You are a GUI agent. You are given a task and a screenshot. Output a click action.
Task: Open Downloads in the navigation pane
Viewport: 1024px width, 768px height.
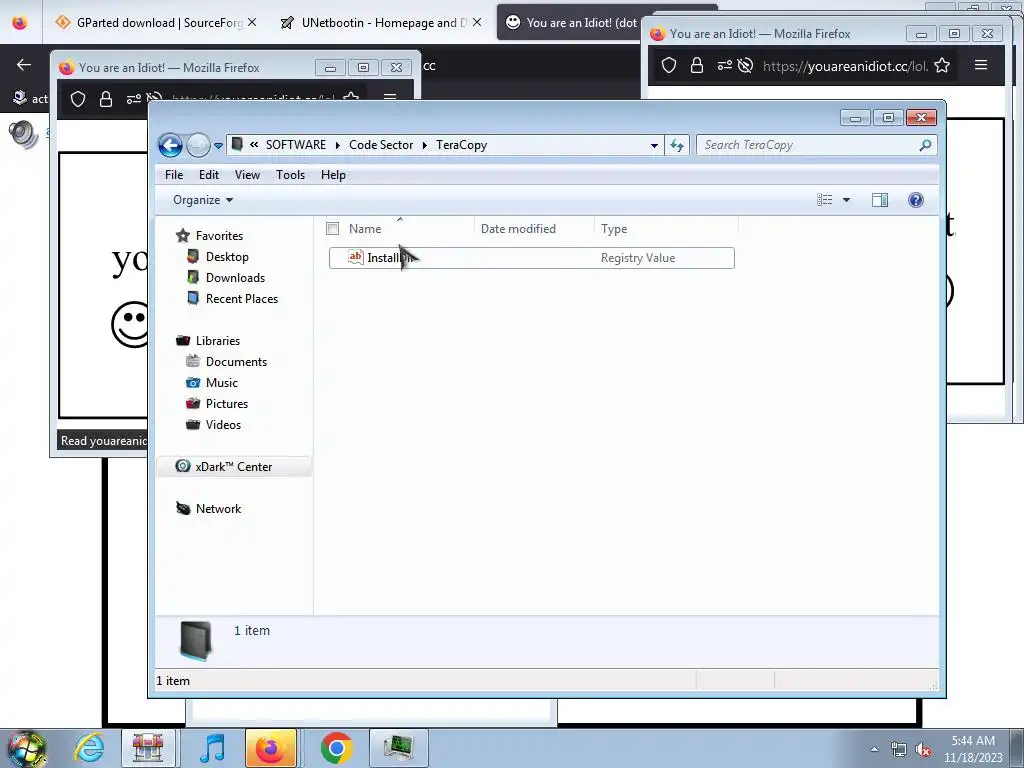coord(235,278)
